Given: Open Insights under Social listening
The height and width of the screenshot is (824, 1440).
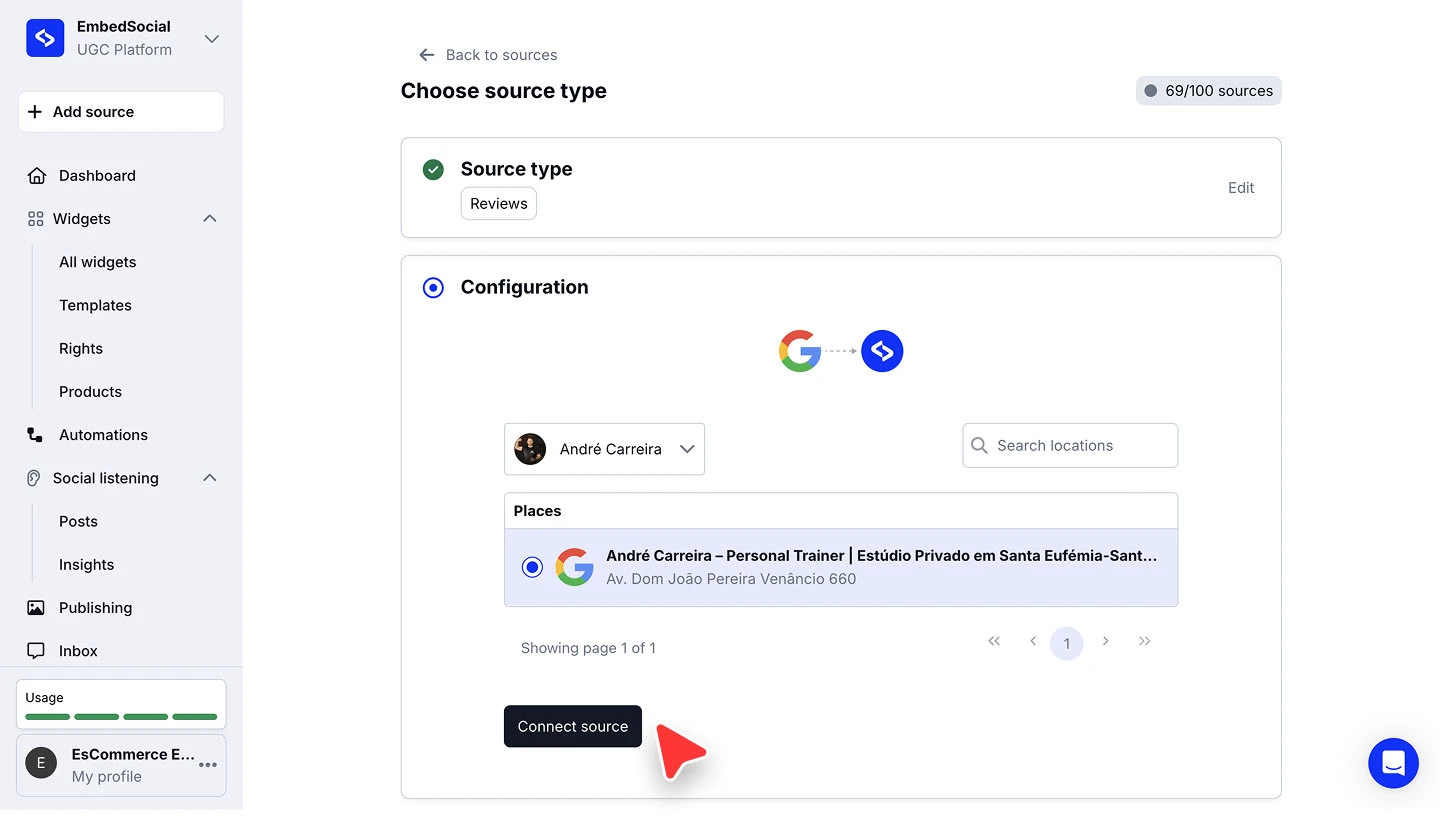Looking at the screenshot, I should (86, 564).
